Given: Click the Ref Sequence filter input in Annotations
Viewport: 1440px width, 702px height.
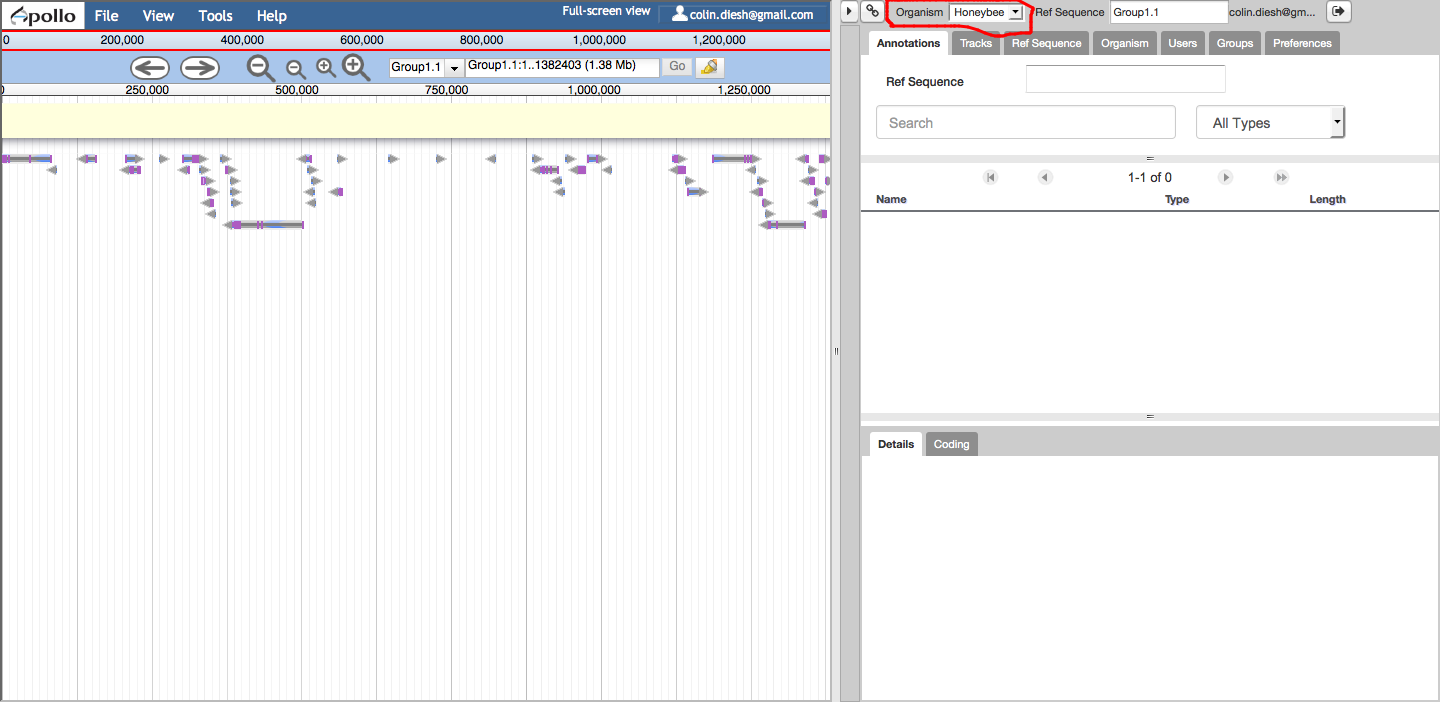Looking at the screenshot, I should point(1125,79).
